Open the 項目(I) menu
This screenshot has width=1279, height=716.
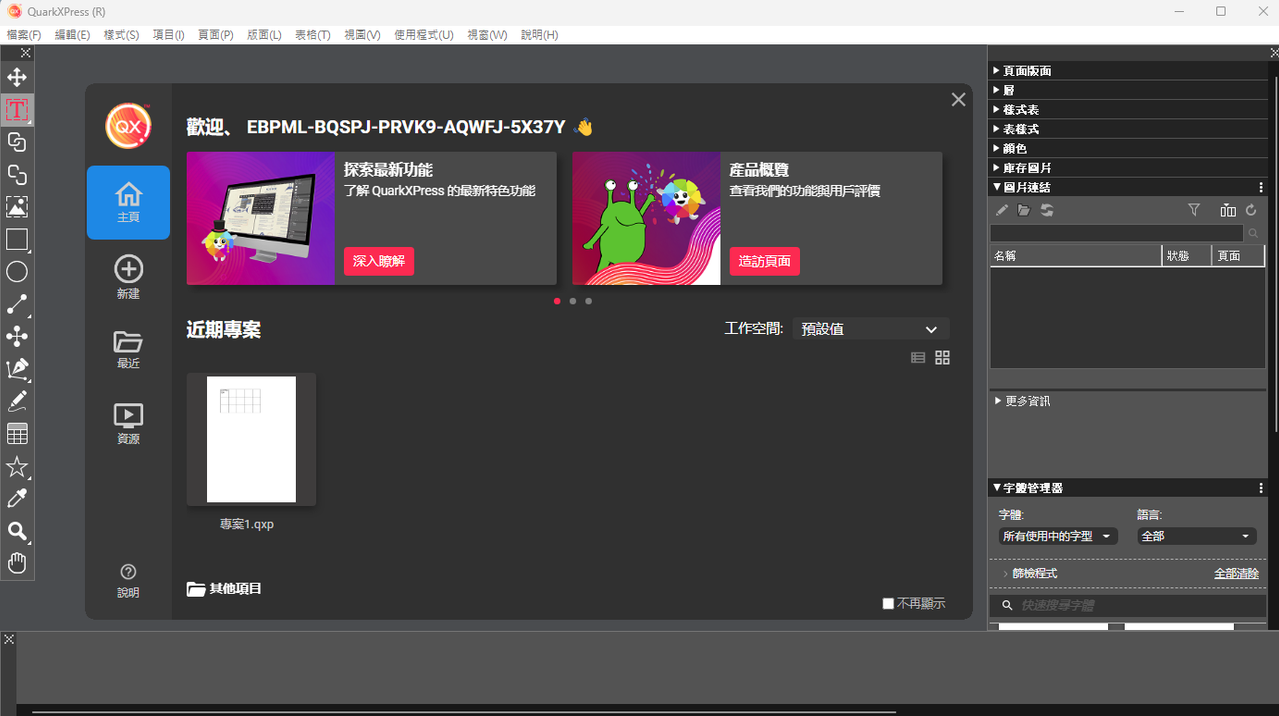coord(168,35)
